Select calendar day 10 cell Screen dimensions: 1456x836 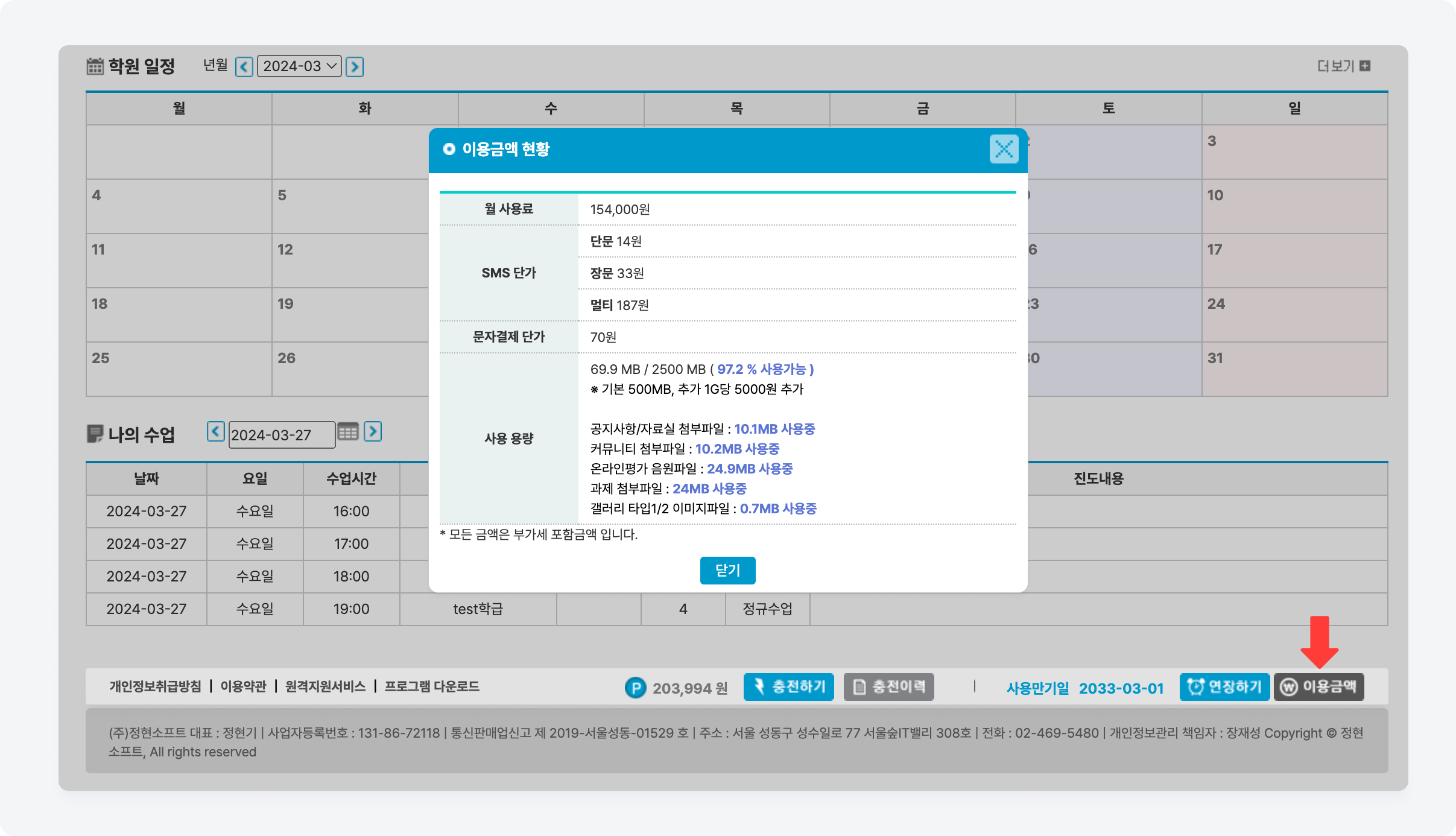pos(1294,206)
